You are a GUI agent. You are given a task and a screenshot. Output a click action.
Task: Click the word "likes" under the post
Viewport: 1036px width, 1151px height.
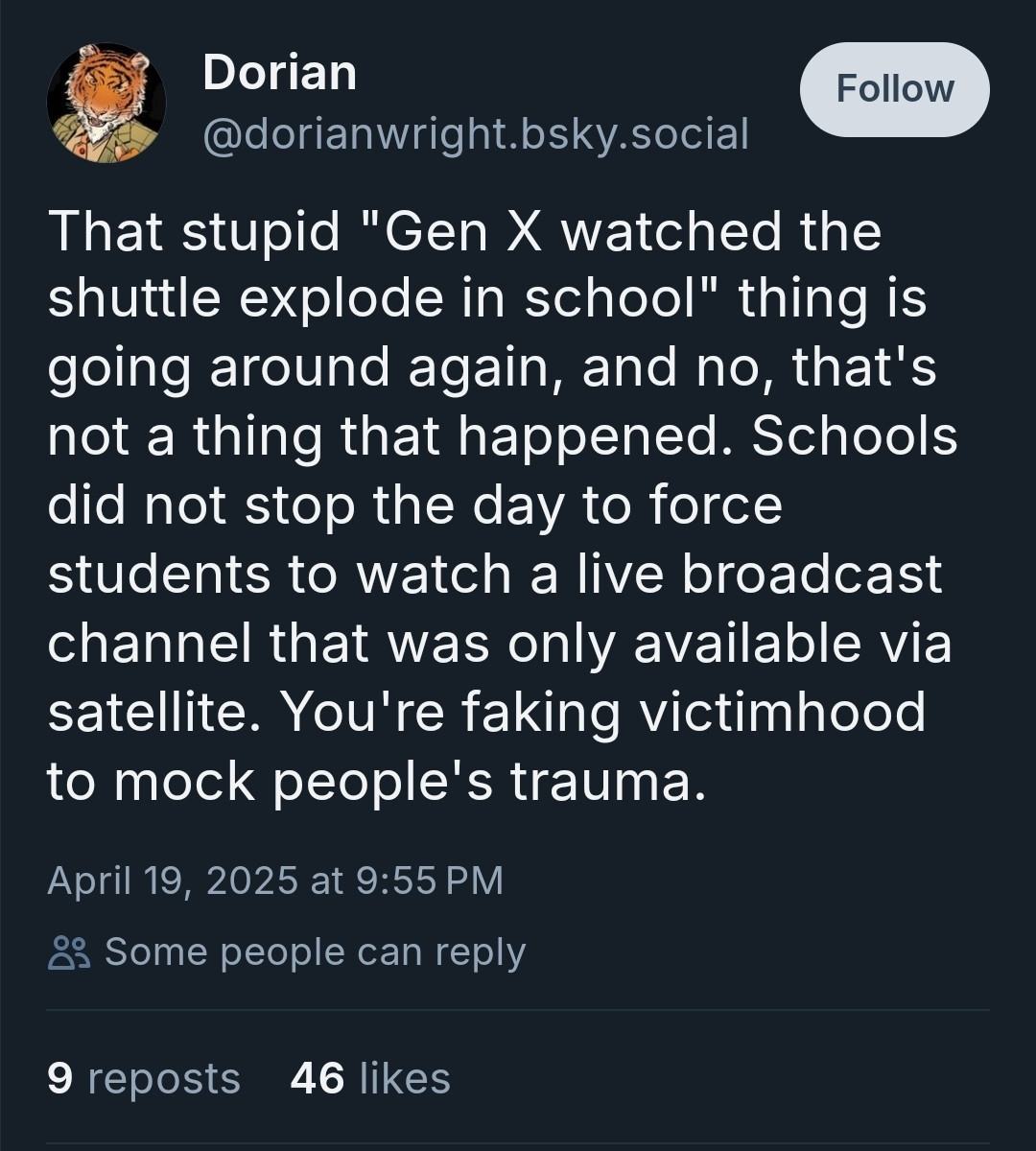(x=404, y=1078)
